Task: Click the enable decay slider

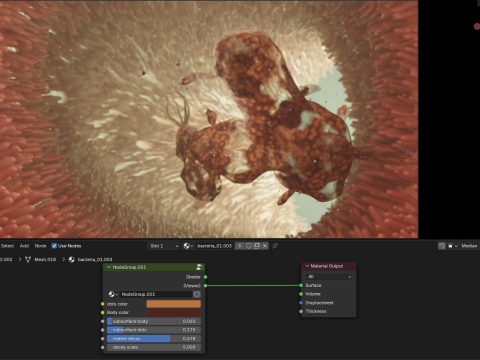Action: [154, 339]
